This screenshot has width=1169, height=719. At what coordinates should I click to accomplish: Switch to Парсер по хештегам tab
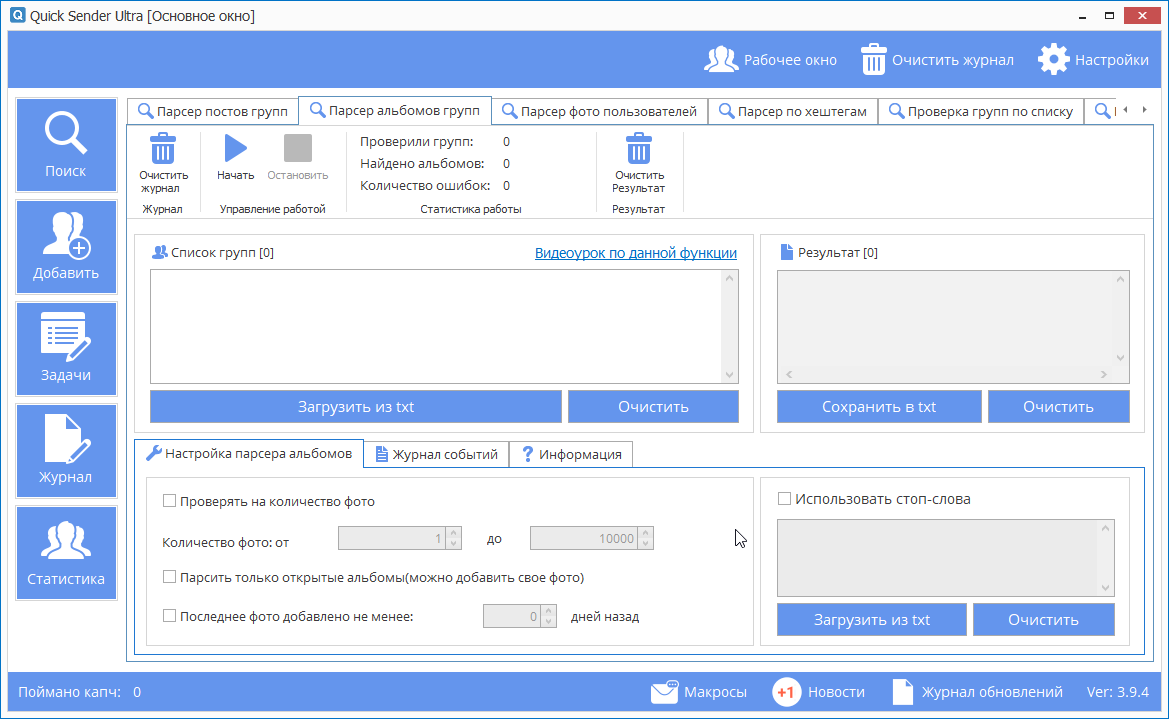(793, 111)
